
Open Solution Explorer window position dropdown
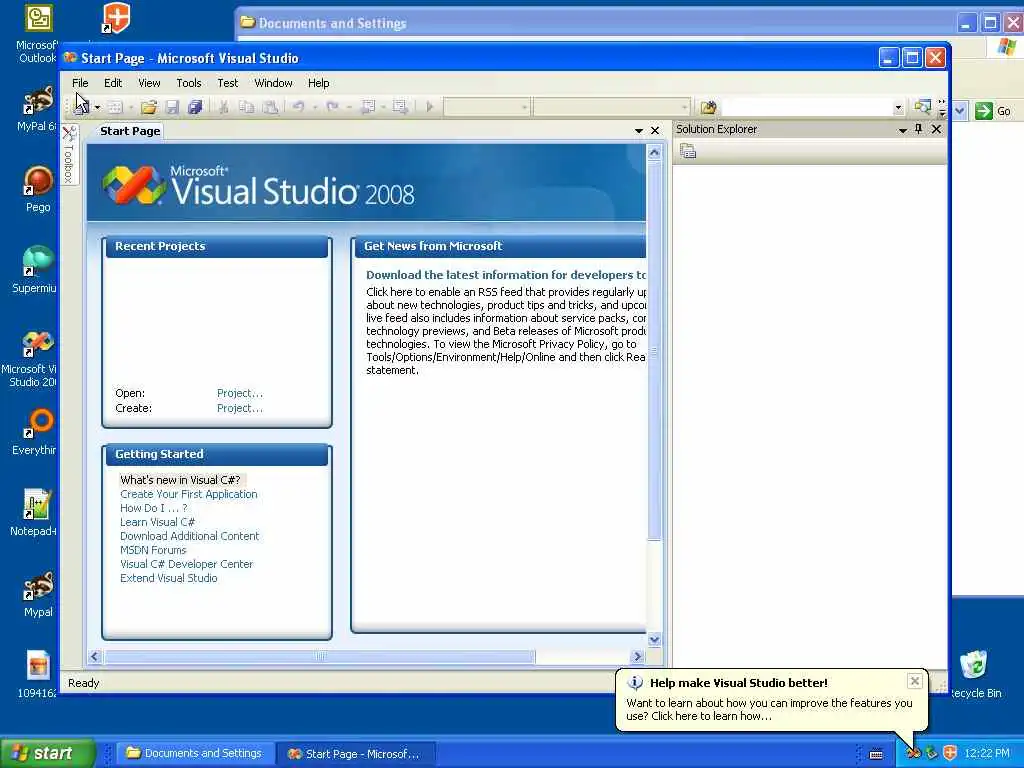(x=903, y=130)
